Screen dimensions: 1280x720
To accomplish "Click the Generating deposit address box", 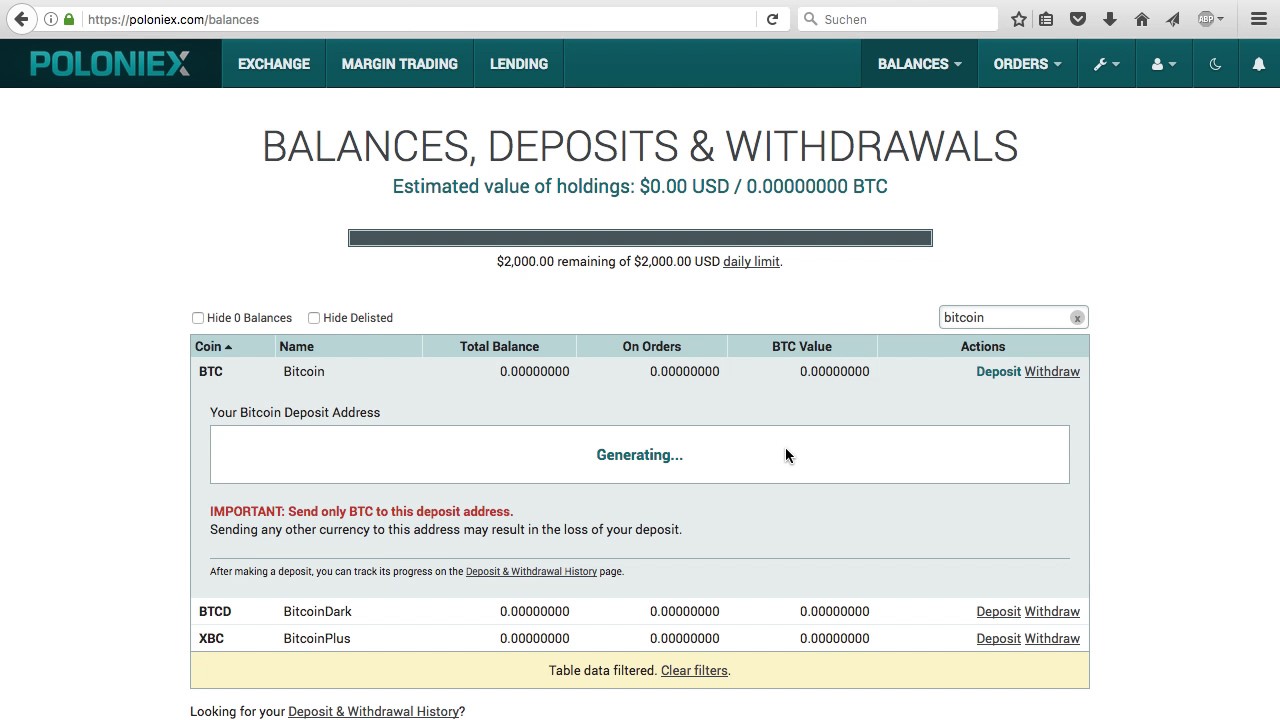I will [640, 455].
